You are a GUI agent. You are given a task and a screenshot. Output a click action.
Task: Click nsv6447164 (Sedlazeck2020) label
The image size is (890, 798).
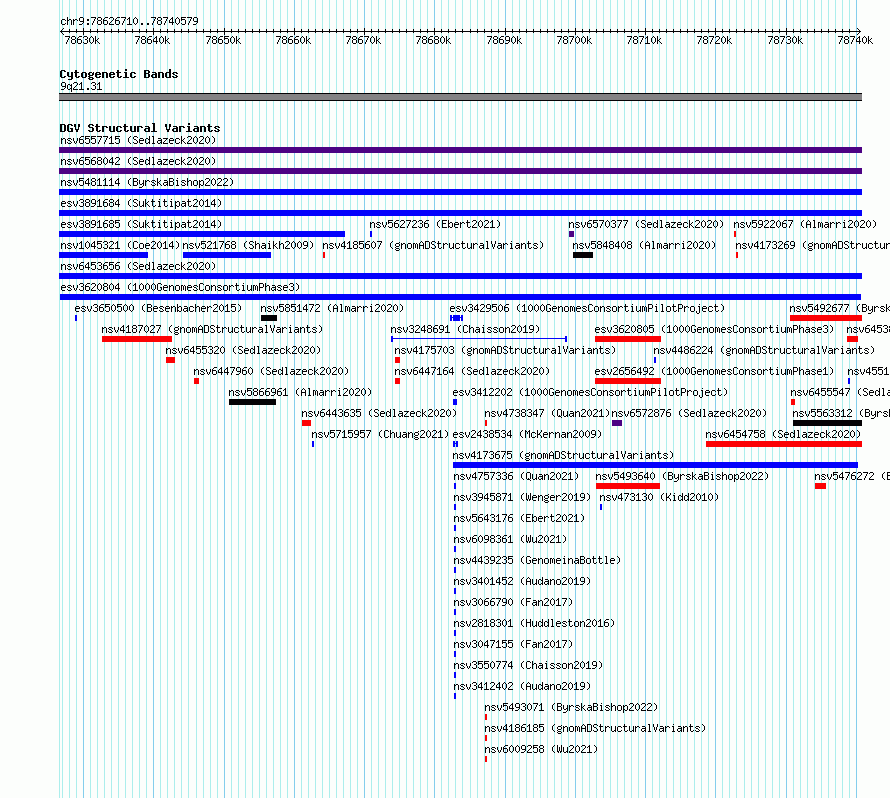coord(472,371)
